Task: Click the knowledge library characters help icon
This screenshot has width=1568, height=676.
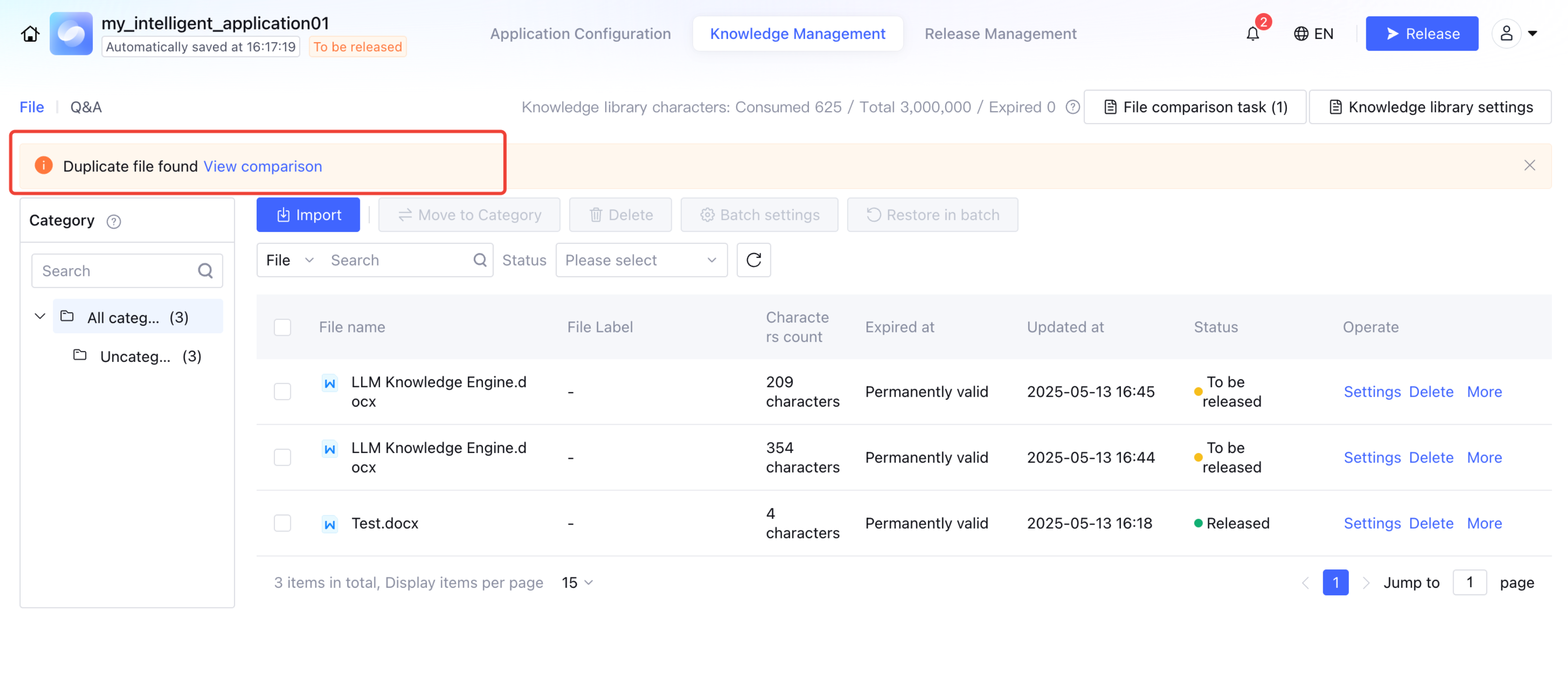Action: (1073, 107)
